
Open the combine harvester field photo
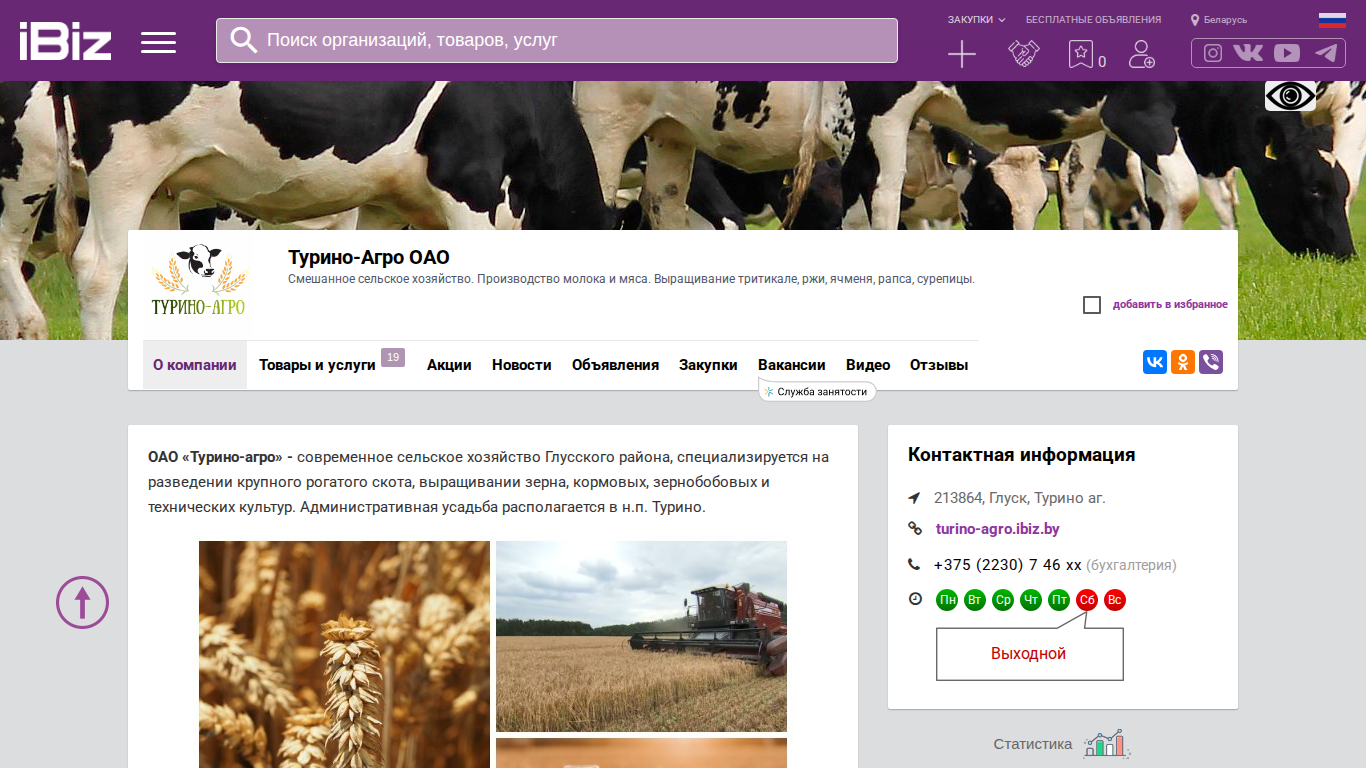click(x=641, y=636)
